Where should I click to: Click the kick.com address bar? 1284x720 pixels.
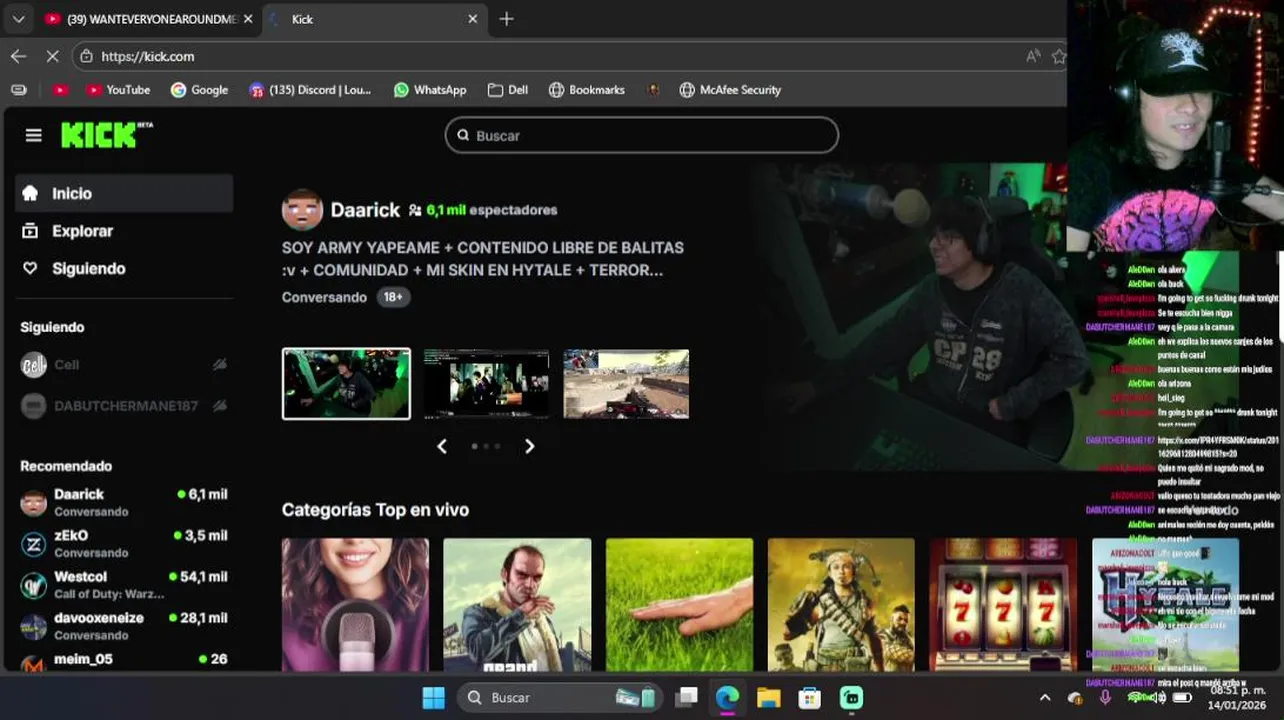click(570, 56)
